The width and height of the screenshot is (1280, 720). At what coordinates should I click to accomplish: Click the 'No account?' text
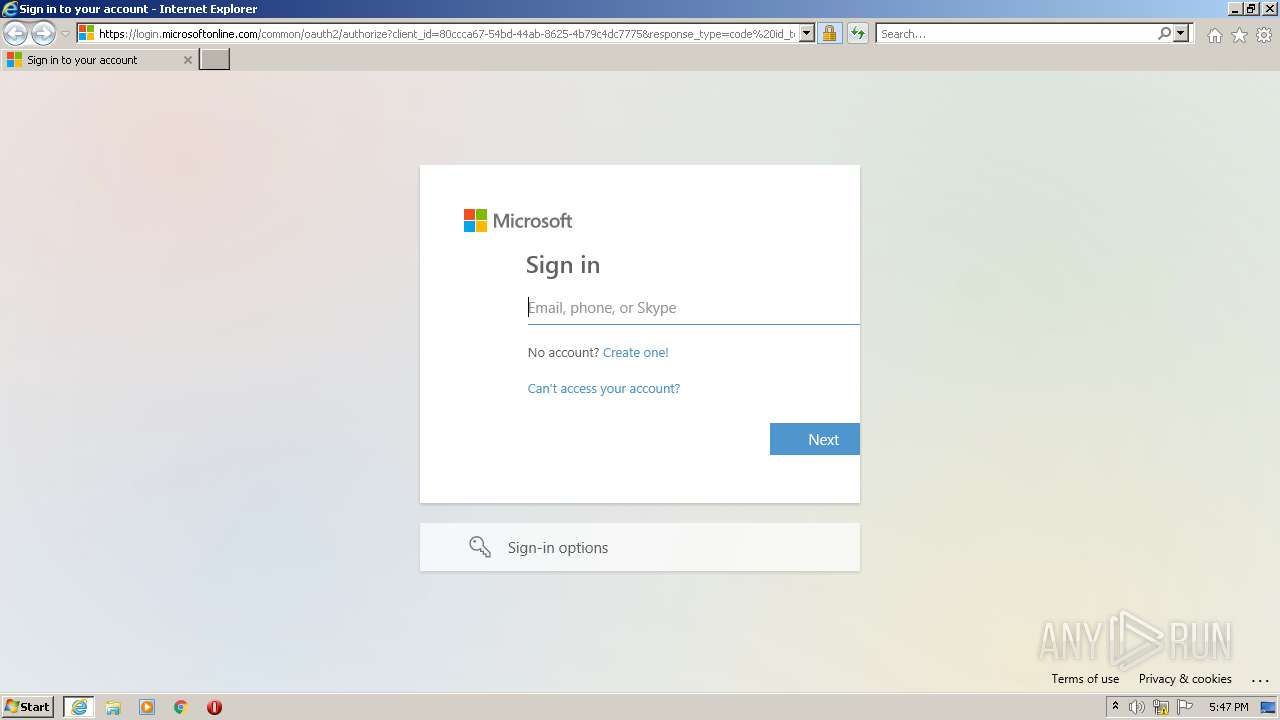coord(563,352)
